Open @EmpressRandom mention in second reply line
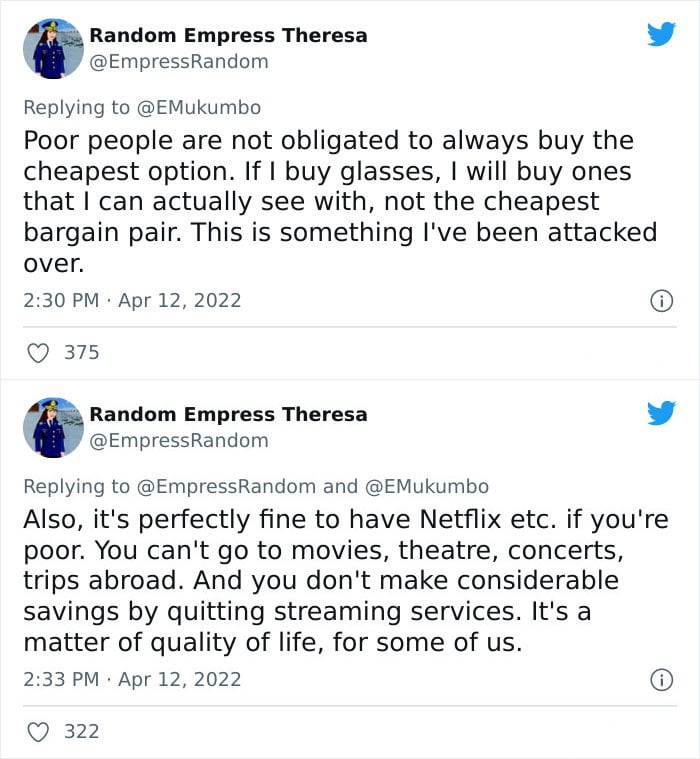Viewport: 700px width, 759px height. [226, 486]
